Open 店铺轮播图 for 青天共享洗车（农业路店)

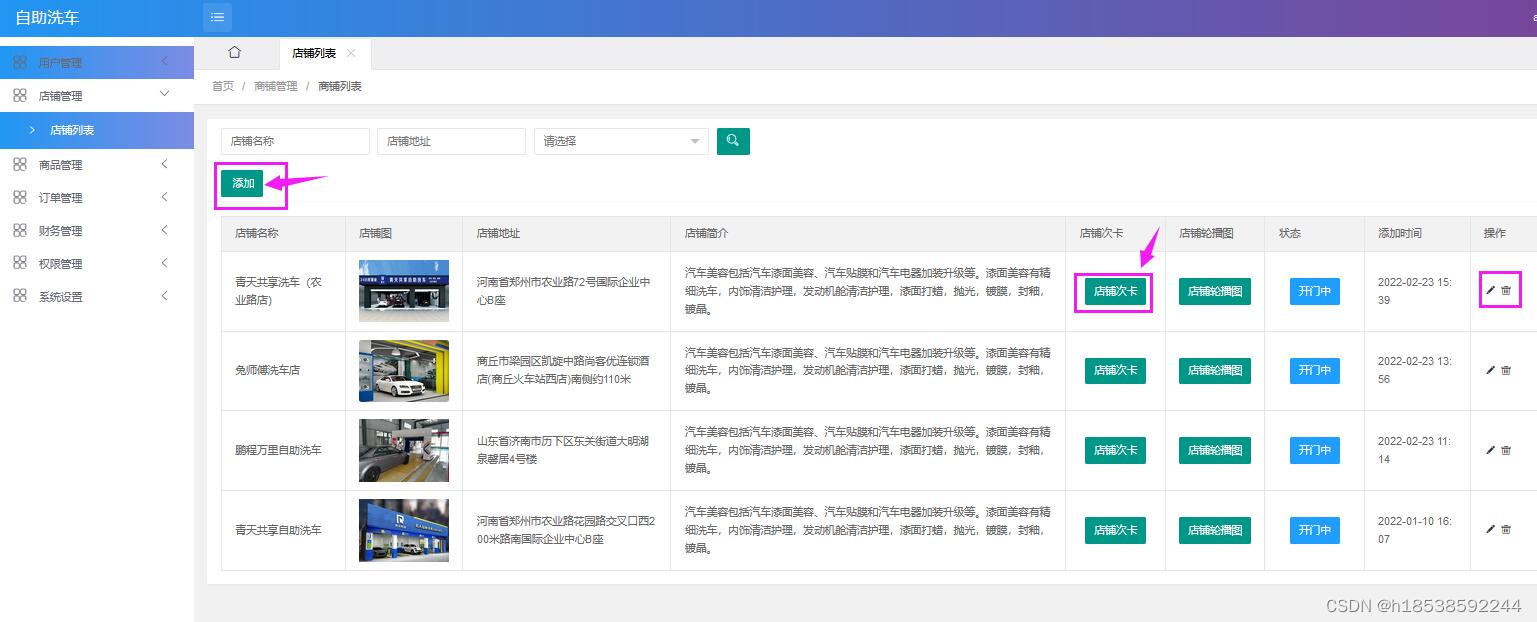click(1215, 291)
